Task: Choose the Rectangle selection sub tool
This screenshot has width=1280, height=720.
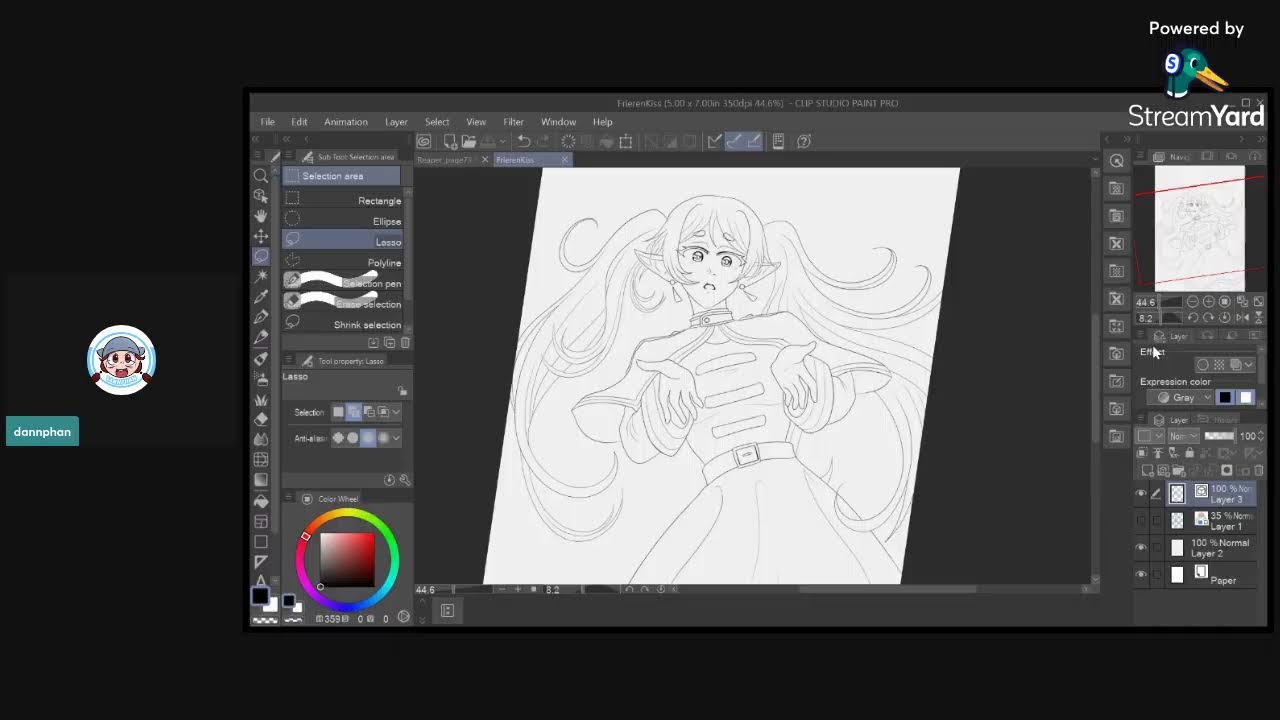Action: [342, 200]
